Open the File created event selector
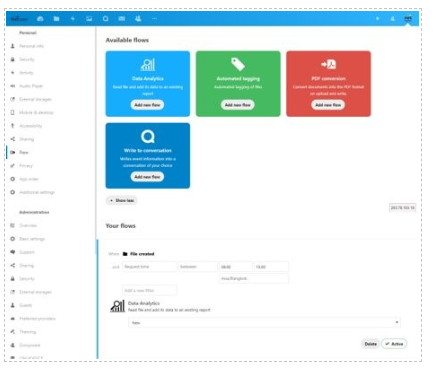This screenshot has height=372, width=434. click(x=138, y=254)
